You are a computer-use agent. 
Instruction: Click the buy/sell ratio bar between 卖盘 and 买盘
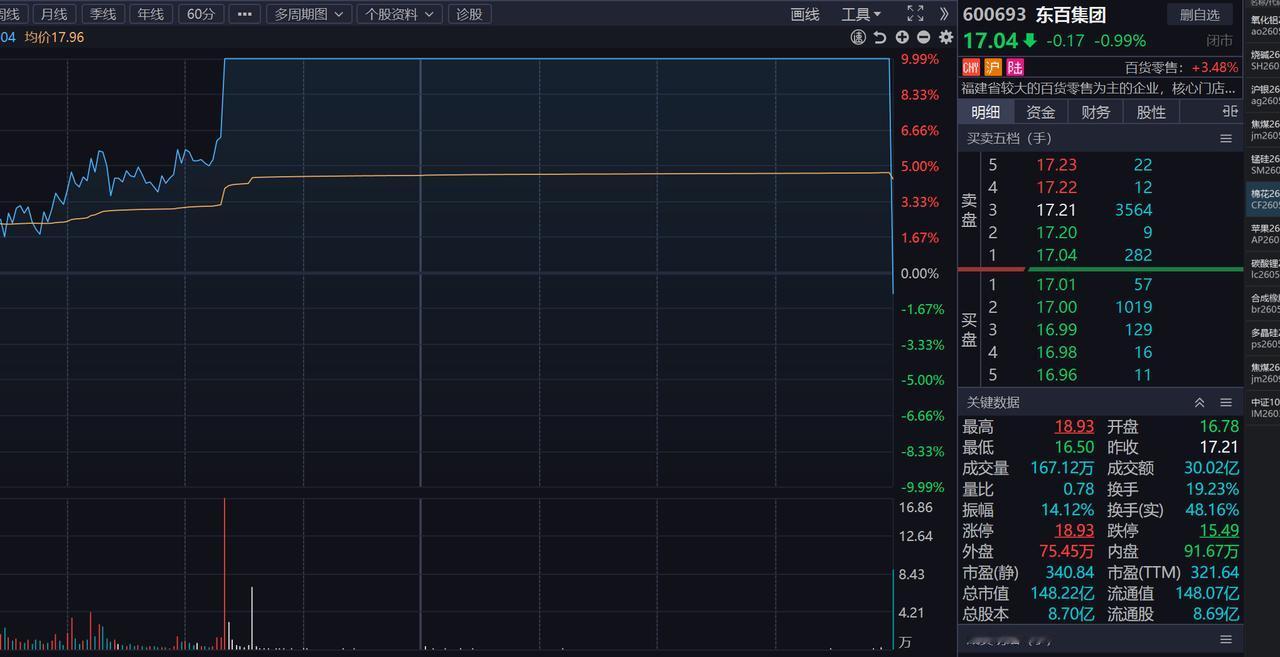point(1099,269)
